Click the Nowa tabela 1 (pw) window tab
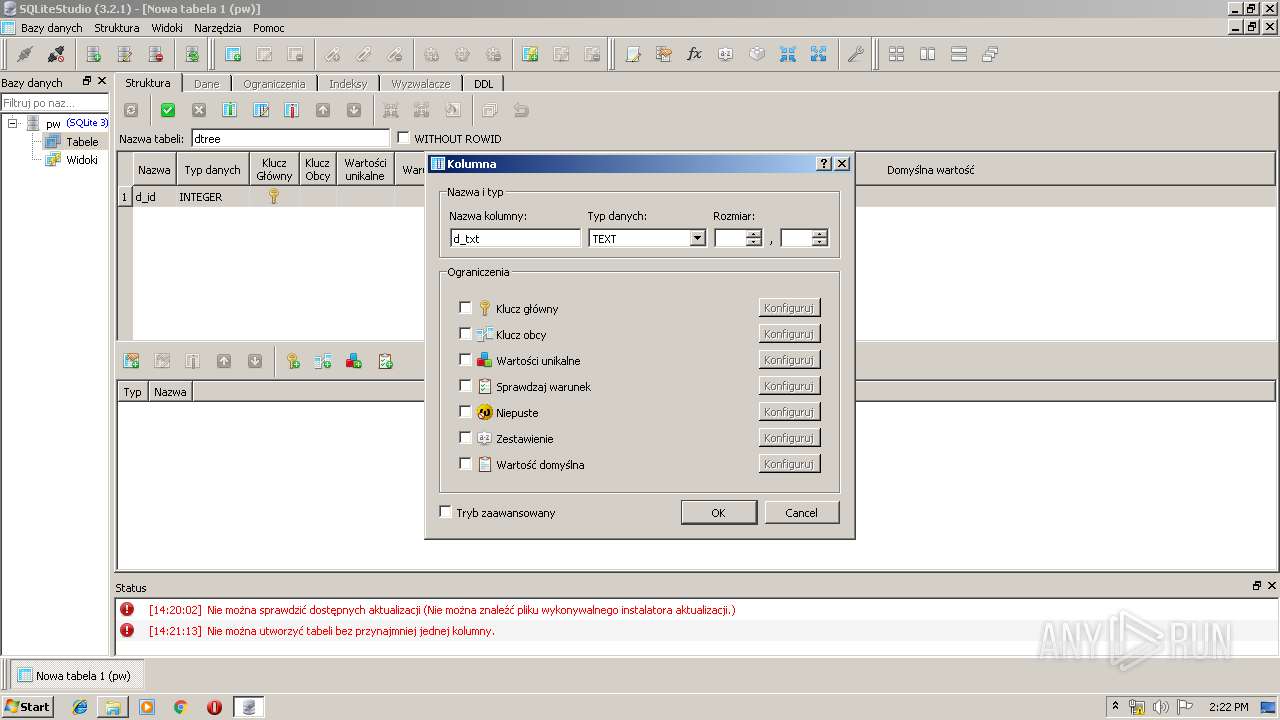This screenshot has width=1280, height=720. pyautogui.click(x=75, y=675)
